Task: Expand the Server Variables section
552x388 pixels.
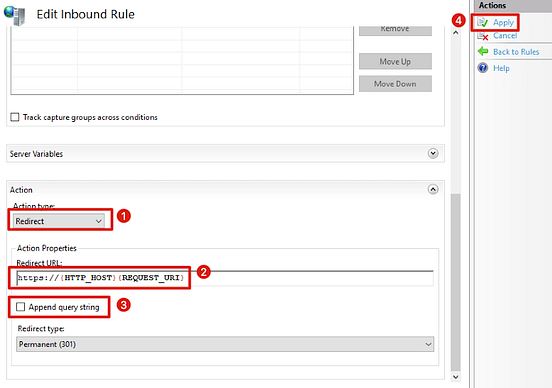Action: pos(433,154)
